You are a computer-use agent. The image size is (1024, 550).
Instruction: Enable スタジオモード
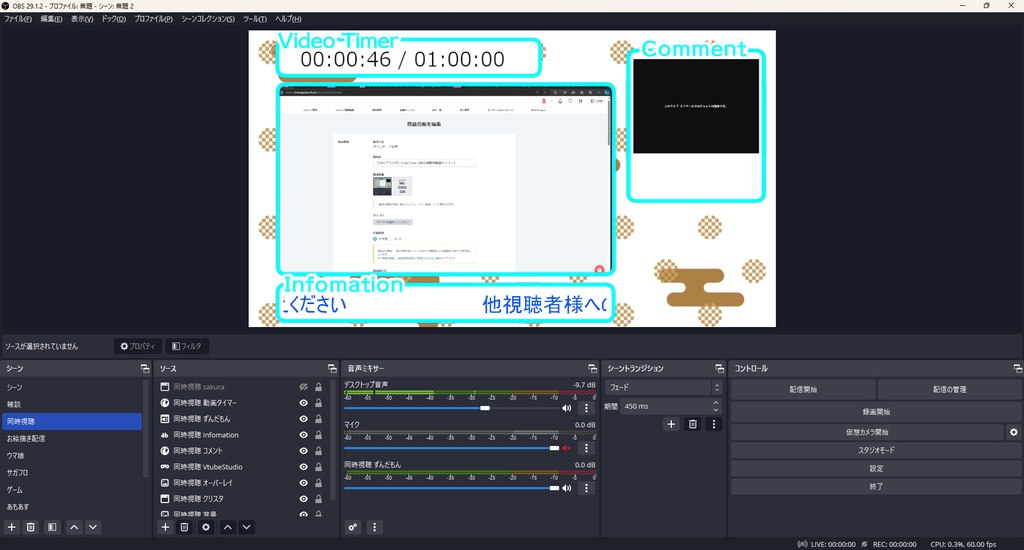coord(876,450)
